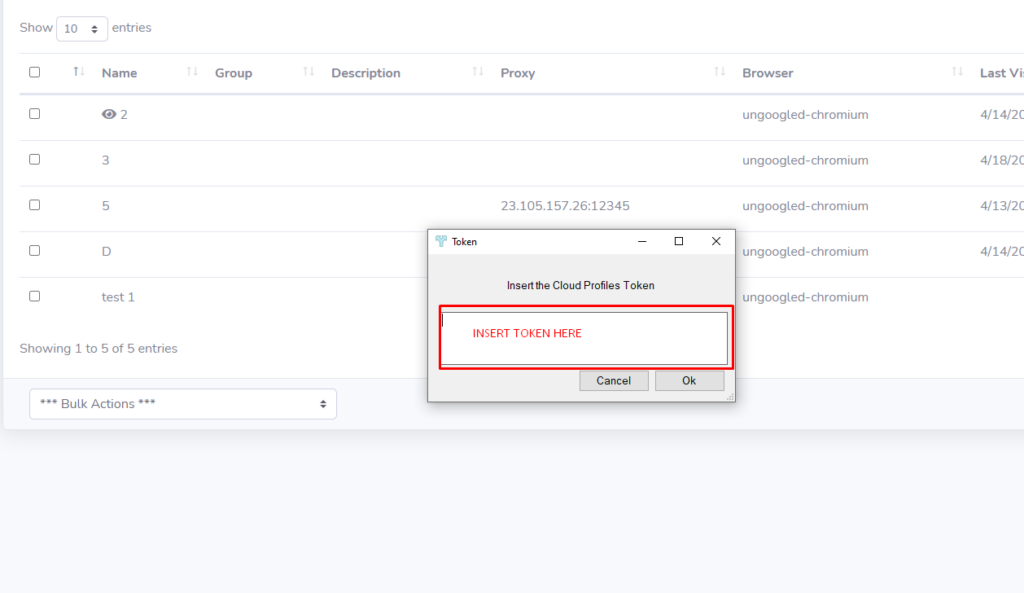Click the Token dialog app icon

[441, 241]
